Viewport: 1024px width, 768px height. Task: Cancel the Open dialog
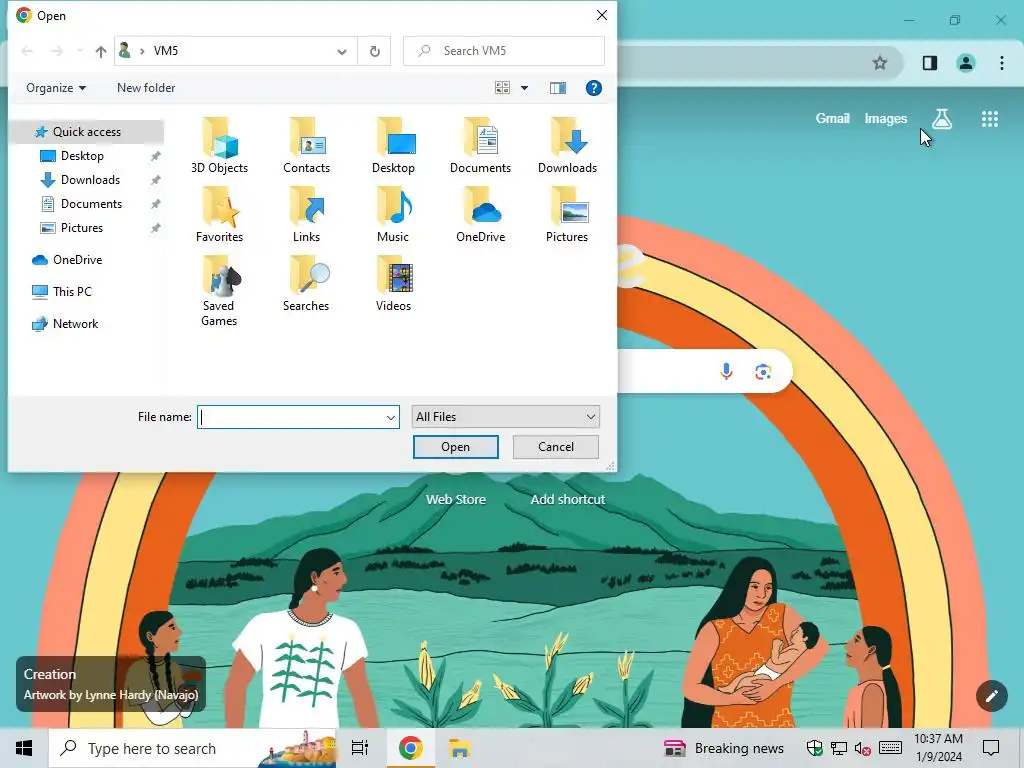point(556,447)
